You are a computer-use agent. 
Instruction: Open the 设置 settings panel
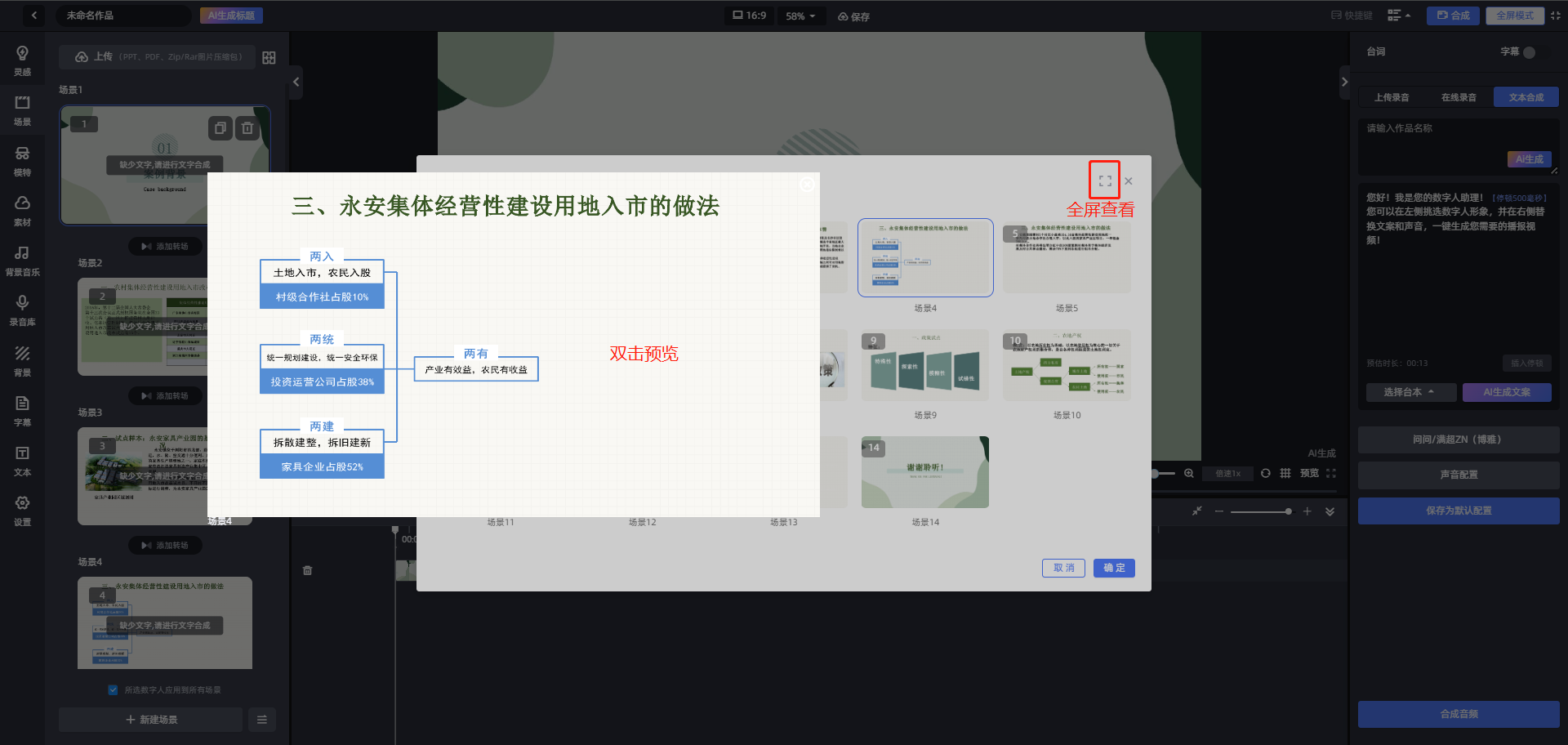22,511
